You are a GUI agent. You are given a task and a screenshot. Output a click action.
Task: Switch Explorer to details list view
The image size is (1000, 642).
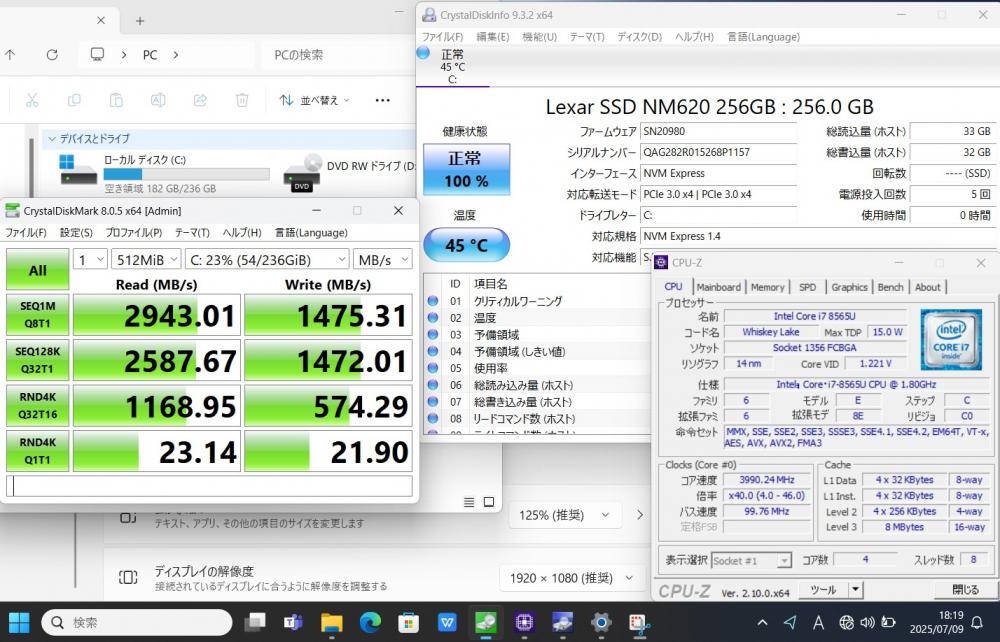469,502
